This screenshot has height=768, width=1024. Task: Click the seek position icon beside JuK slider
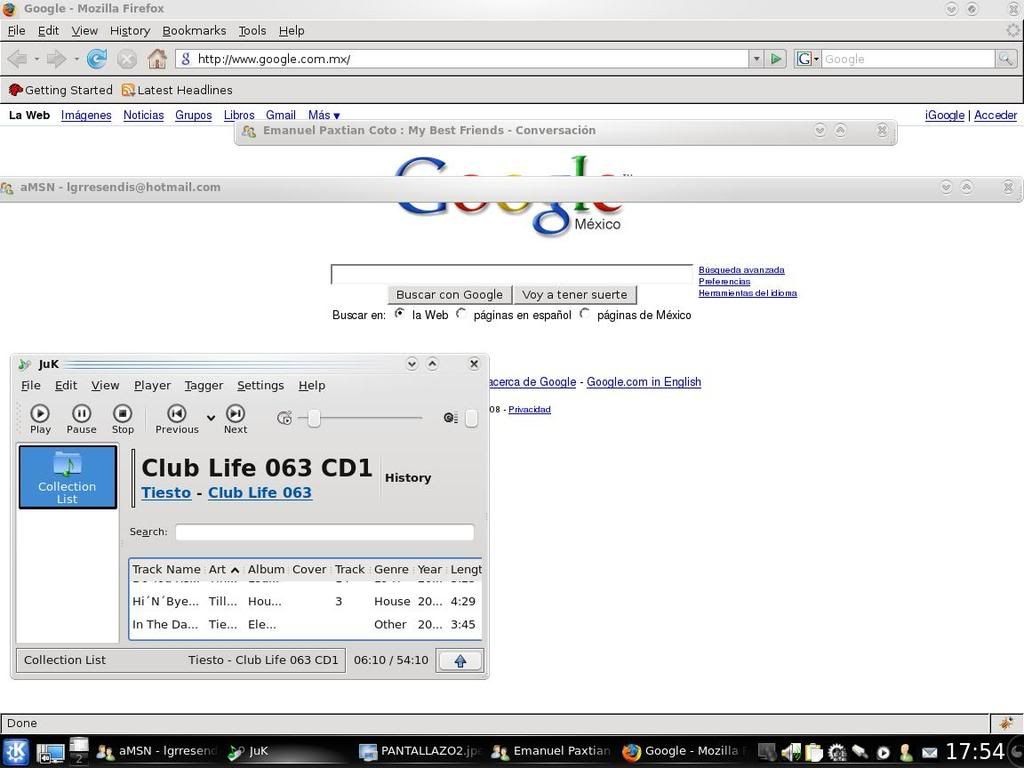[284, 418]
